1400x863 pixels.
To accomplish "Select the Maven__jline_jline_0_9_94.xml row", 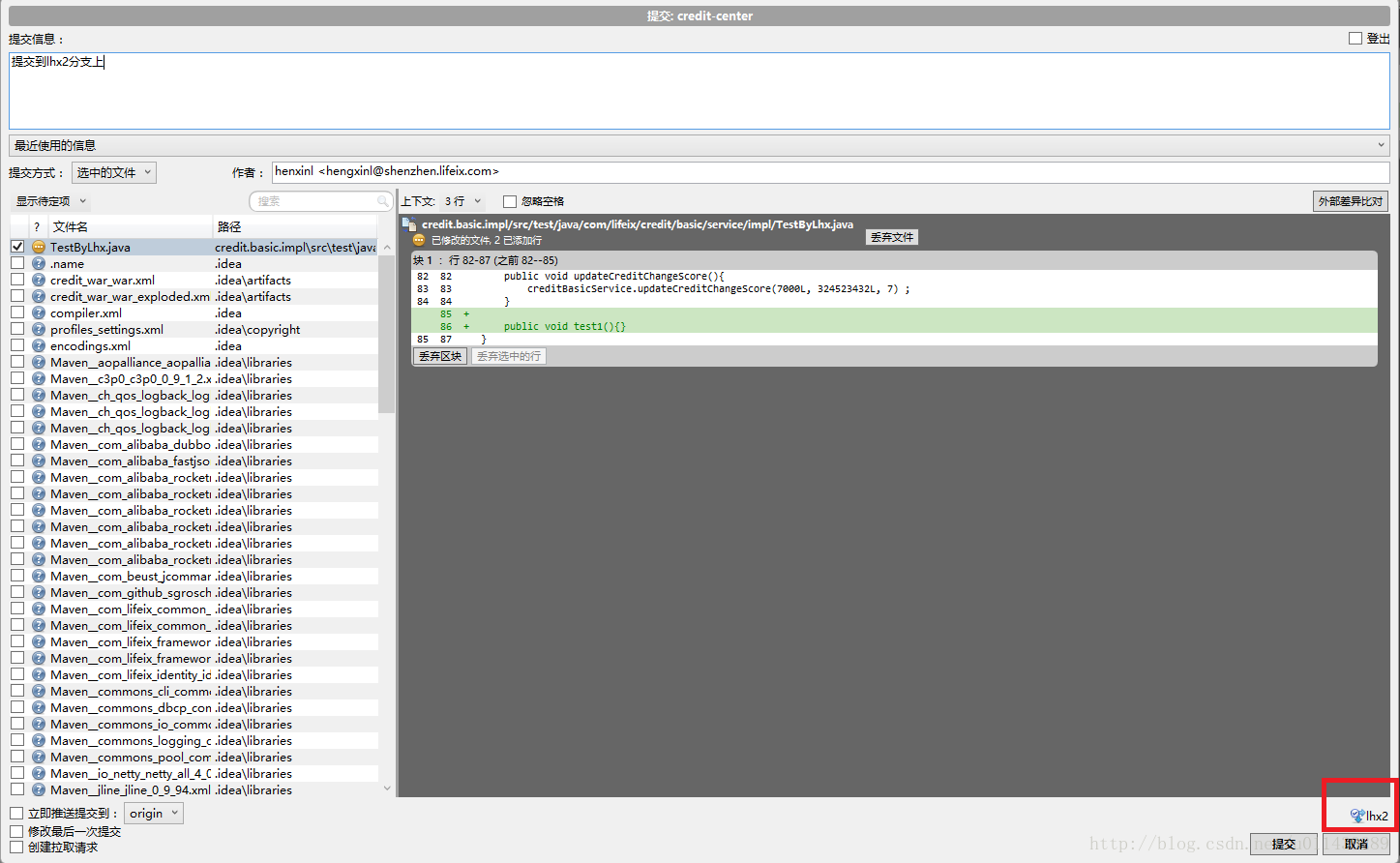I will [194, 789].
